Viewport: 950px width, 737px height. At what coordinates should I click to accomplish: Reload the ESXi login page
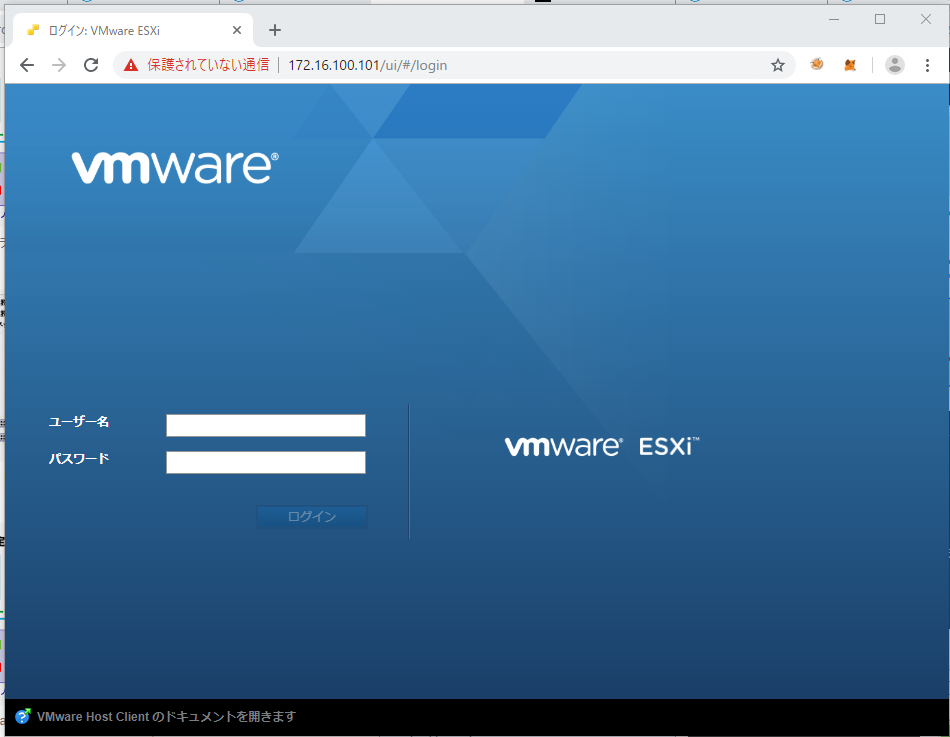pos(91,65)
